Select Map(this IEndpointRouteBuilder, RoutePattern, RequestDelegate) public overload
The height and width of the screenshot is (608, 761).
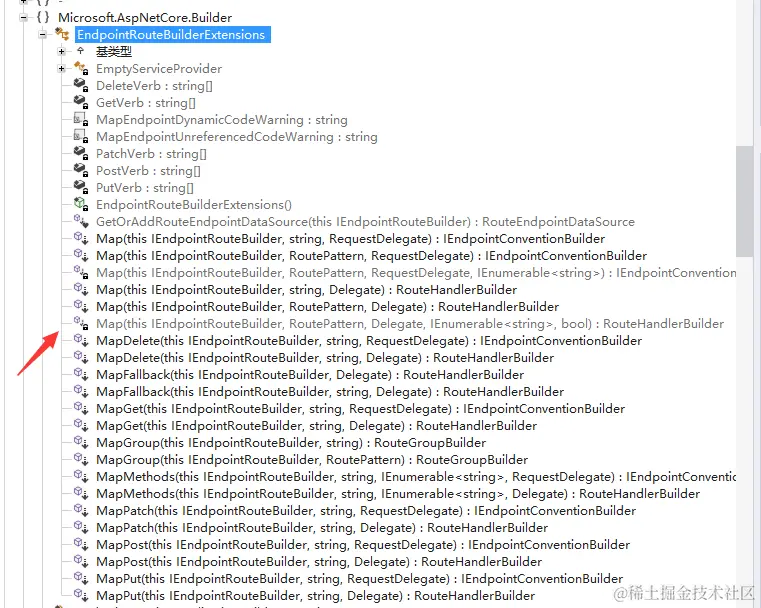[x=371, y=256]
